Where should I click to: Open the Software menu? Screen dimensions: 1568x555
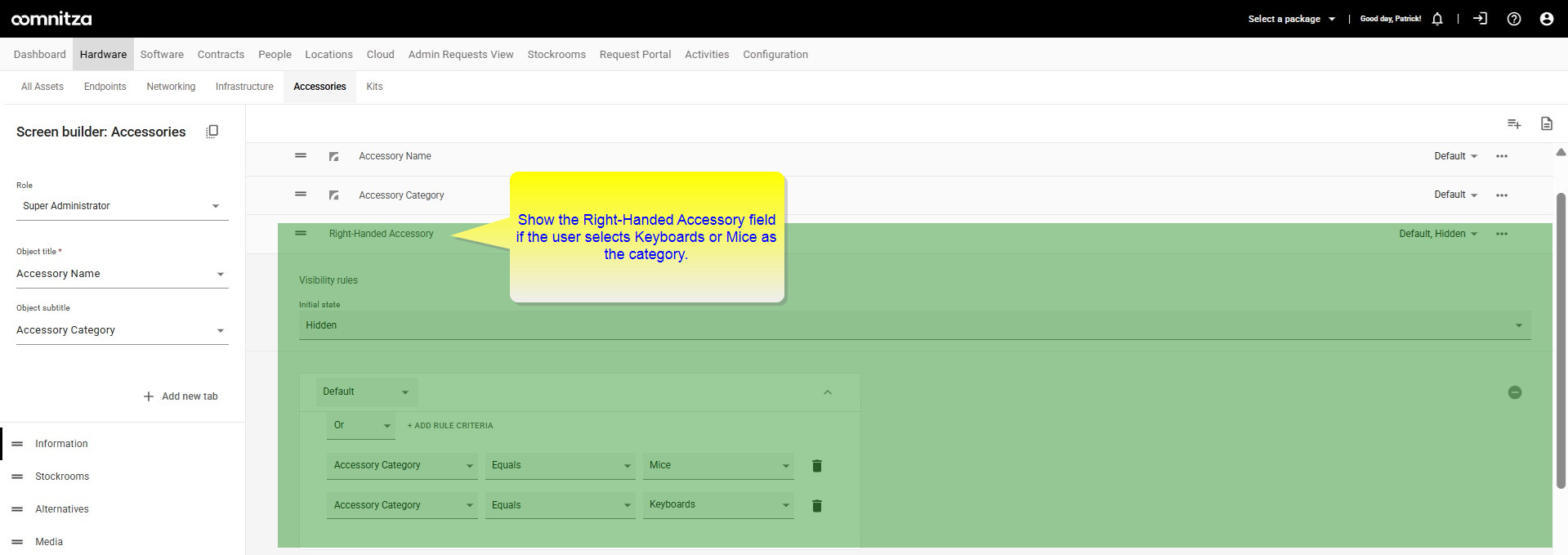pyautogui.click(x=162, y=54)
